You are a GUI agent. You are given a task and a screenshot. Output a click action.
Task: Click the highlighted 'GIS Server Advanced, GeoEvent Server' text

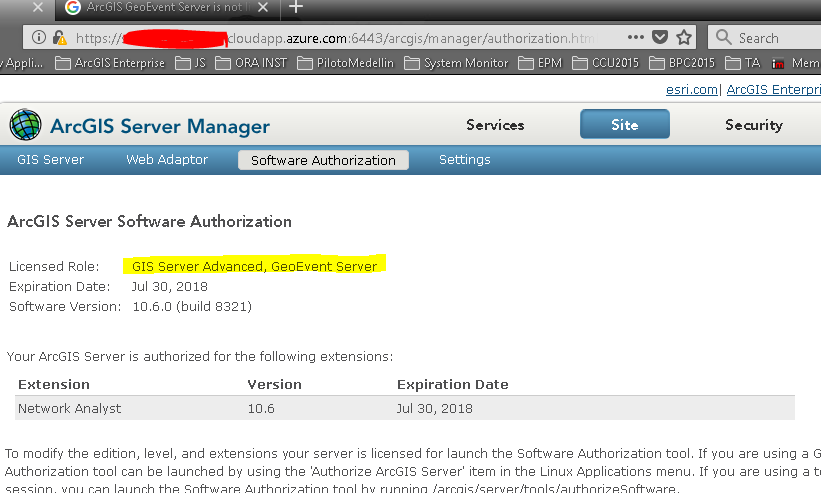[254, 266]
